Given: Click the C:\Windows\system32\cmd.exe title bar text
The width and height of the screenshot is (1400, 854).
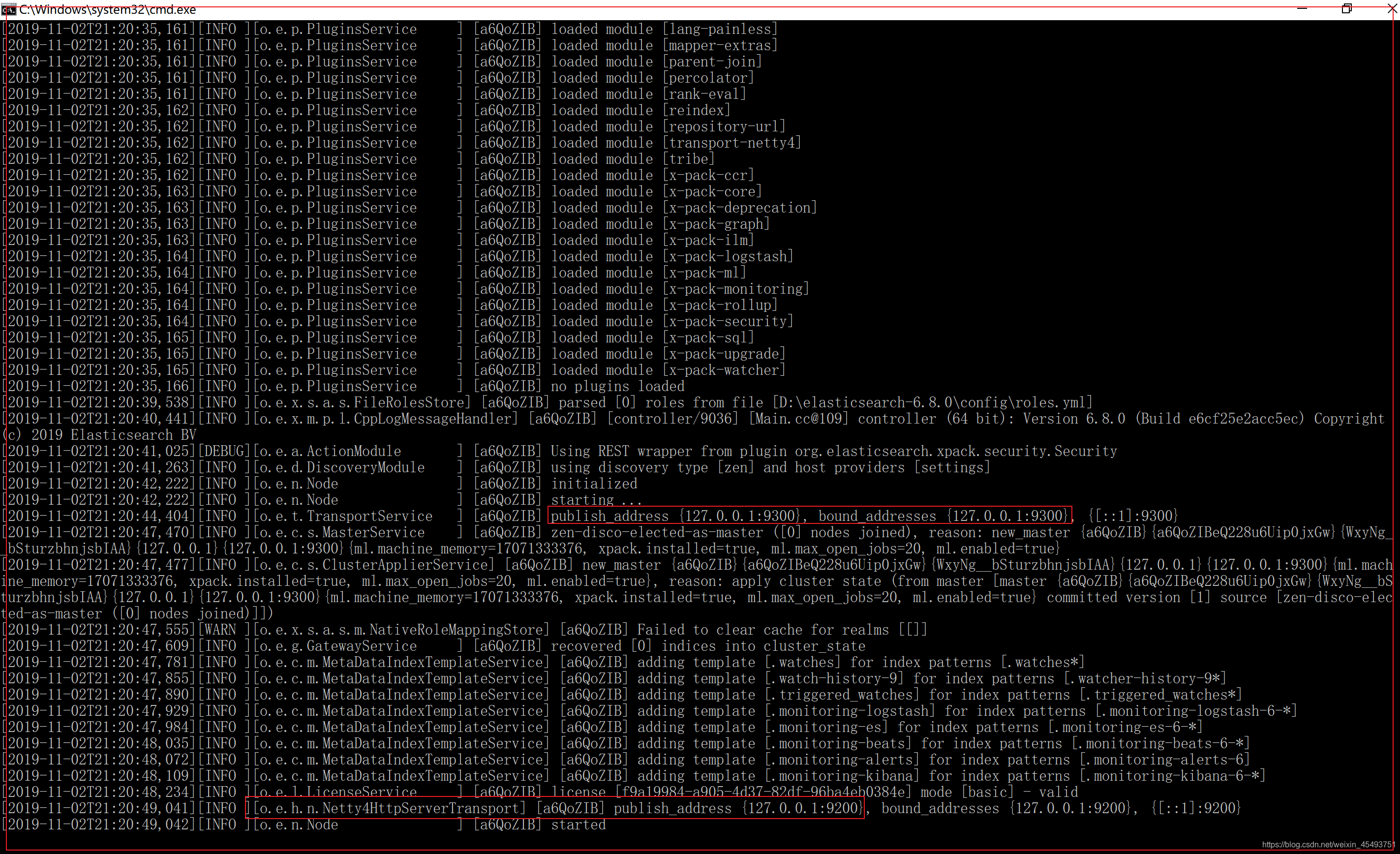Looking at the screenshot, I should point(107,10).
